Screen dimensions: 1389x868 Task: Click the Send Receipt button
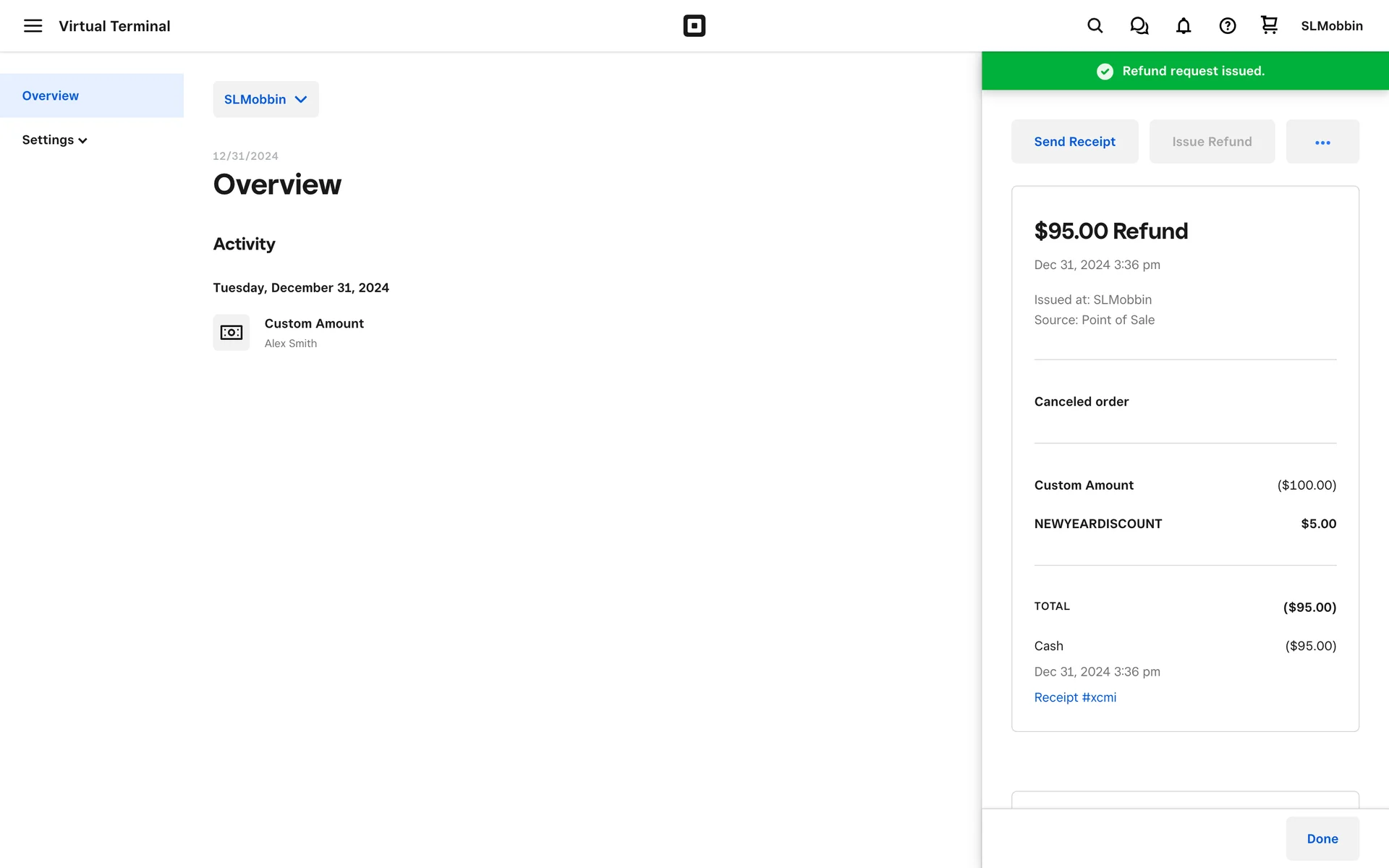click(1074, 142)
